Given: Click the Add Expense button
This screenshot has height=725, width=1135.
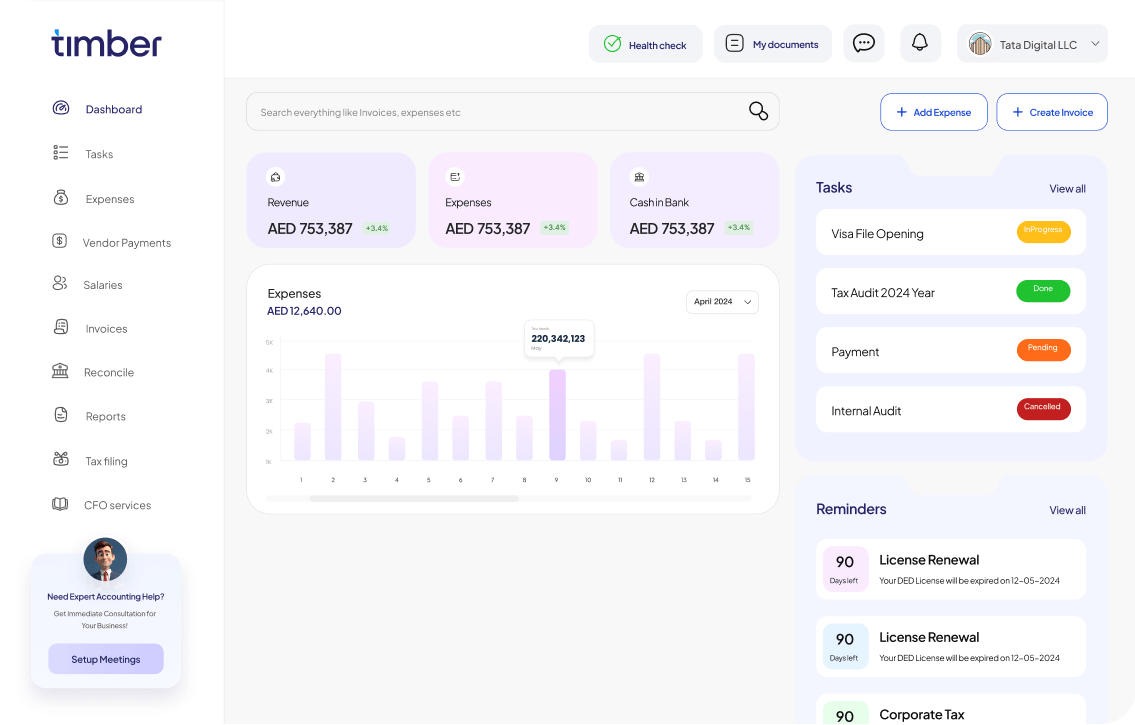Looking at the screenshot, I should 933,112.
